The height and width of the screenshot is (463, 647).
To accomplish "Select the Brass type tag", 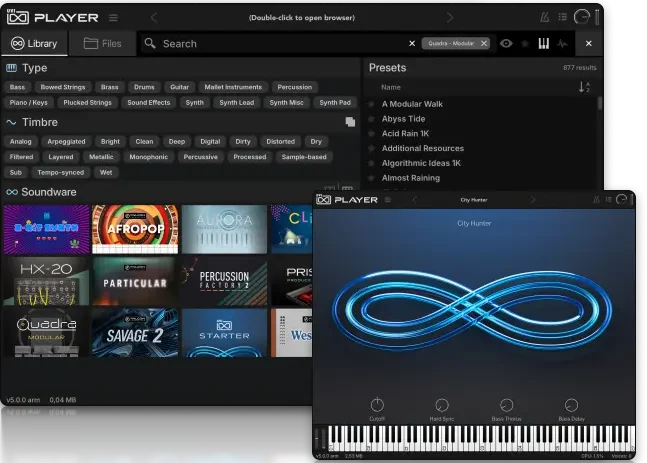I will click(x=110, y=87).
